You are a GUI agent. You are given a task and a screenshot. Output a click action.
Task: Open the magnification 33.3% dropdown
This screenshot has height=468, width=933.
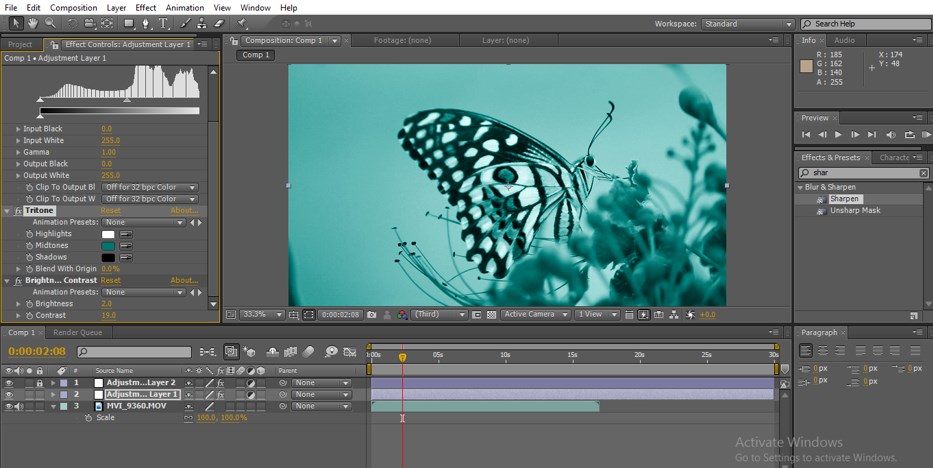click(263, 314)
